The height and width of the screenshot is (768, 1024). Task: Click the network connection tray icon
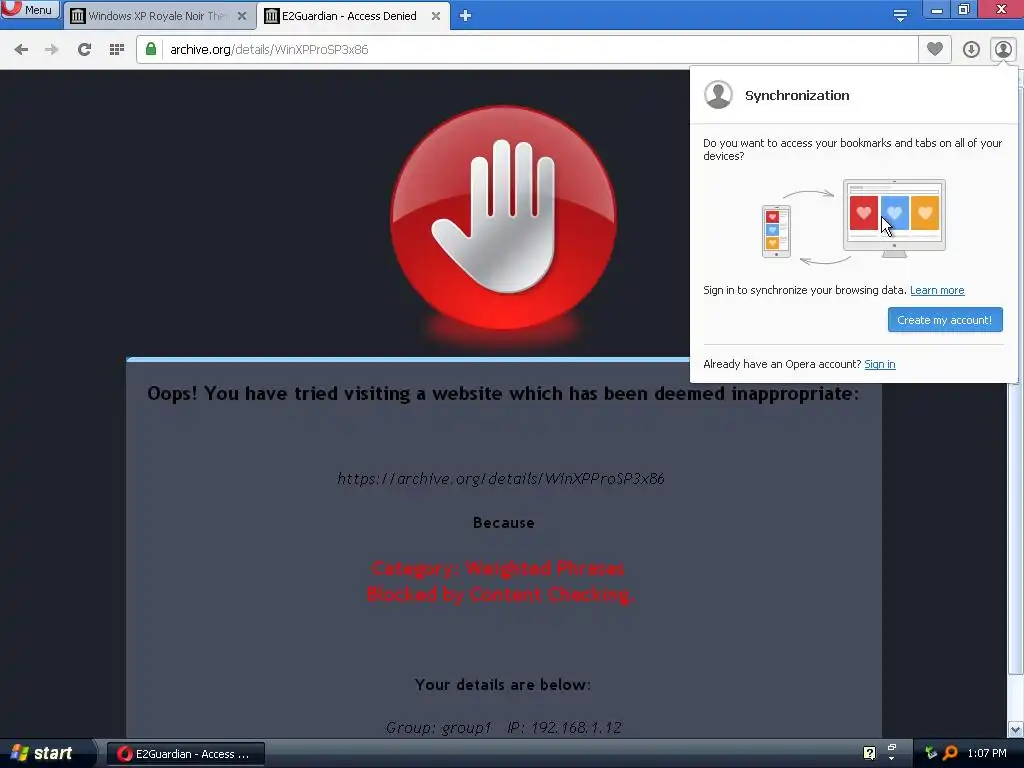[931, 753]
